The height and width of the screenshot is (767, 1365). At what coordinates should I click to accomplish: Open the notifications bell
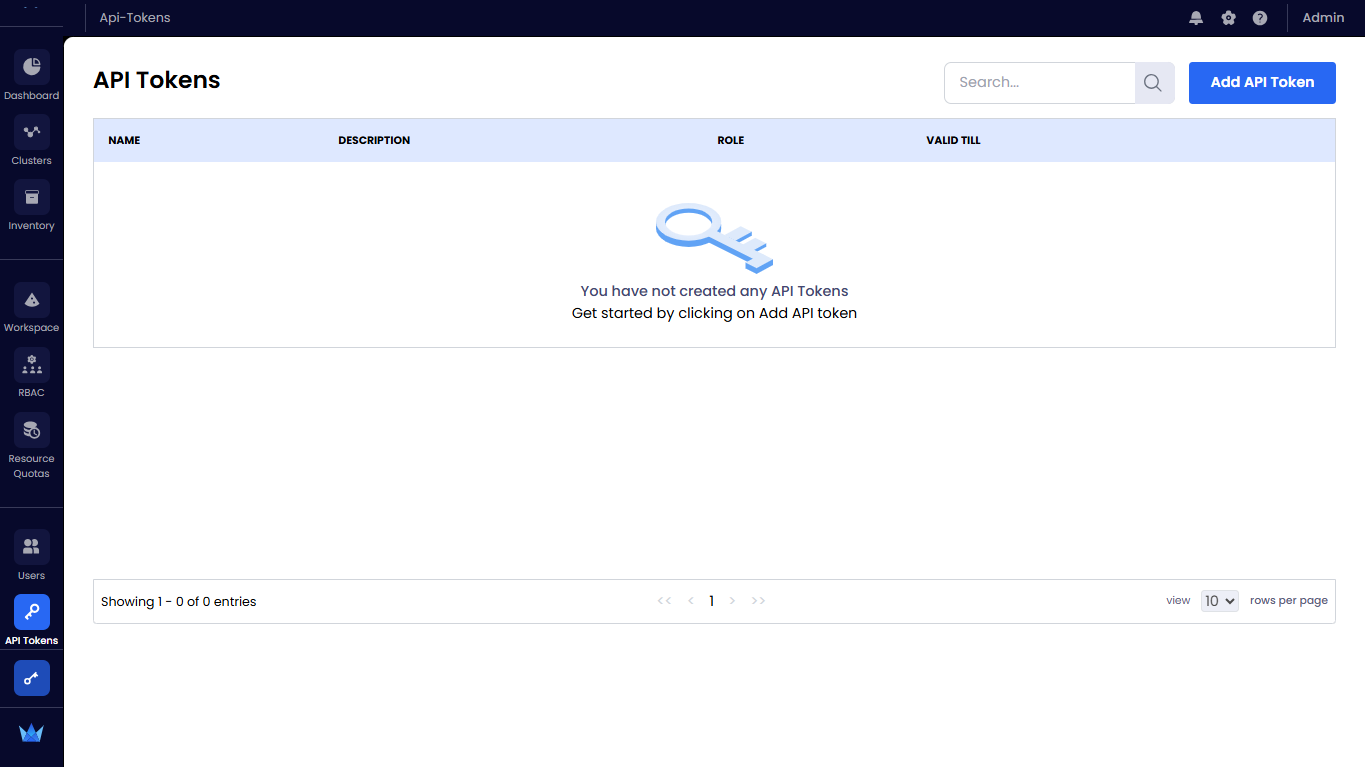(1196, 18)
